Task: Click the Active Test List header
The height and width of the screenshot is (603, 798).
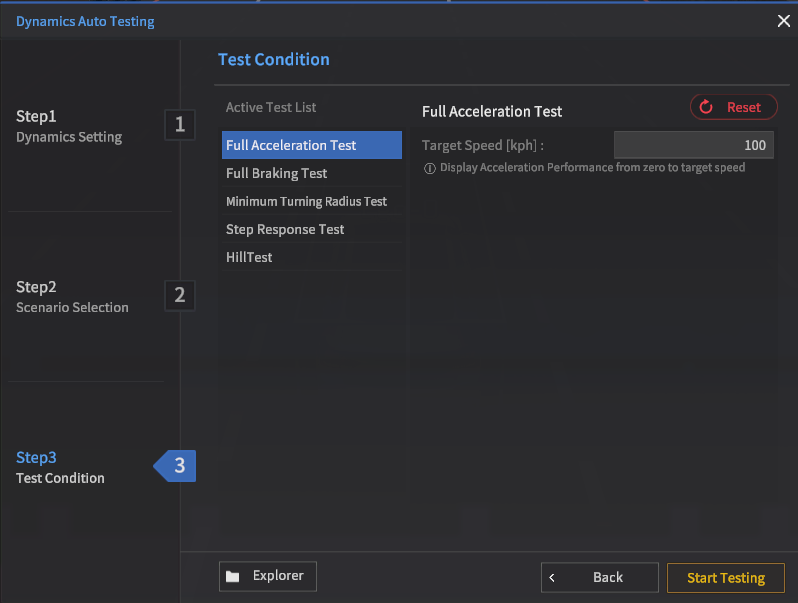Action: coord(271,107)
